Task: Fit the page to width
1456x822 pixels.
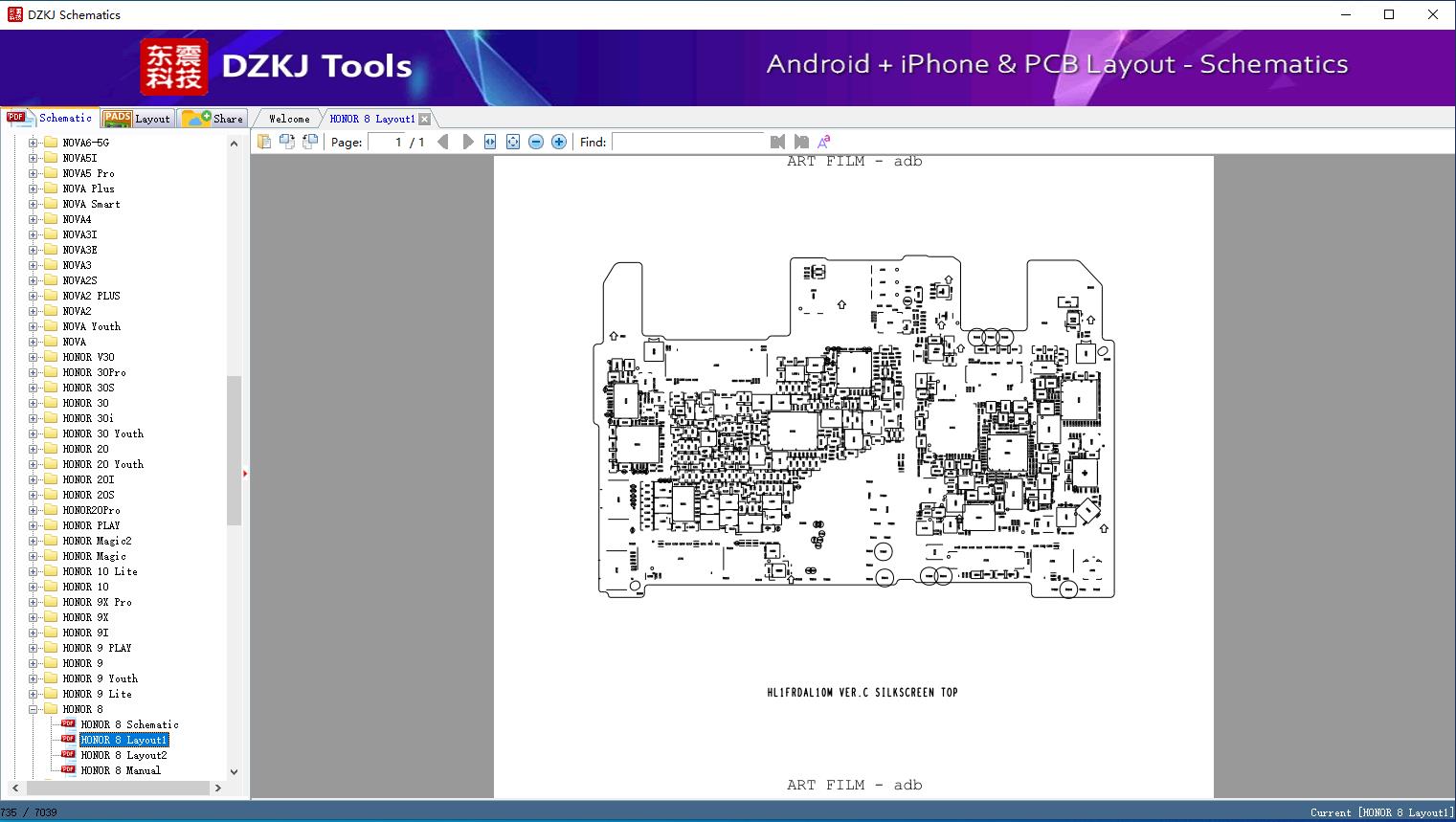Action: 490,142
